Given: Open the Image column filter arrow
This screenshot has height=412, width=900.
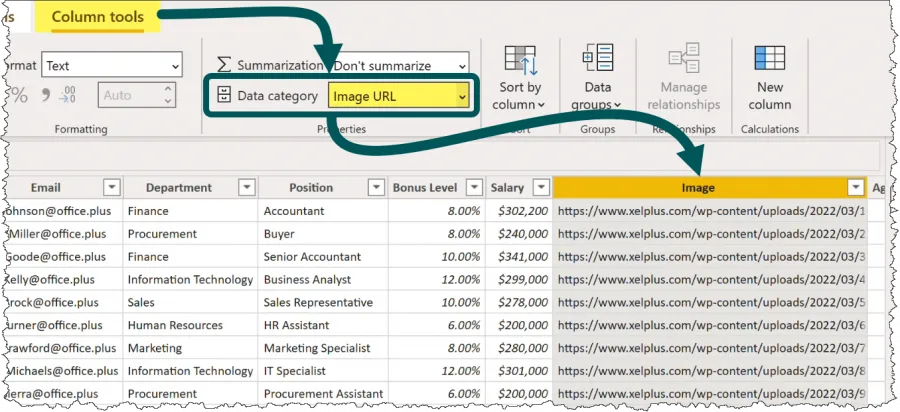Looking at the screenshot, I should (855, 188).
